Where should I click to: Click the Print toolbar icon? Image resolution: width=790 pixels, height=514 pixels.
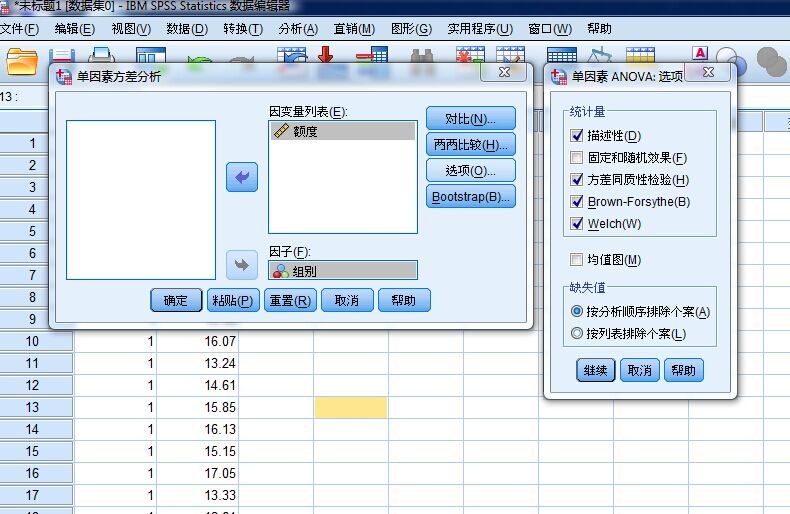[102, 55]
